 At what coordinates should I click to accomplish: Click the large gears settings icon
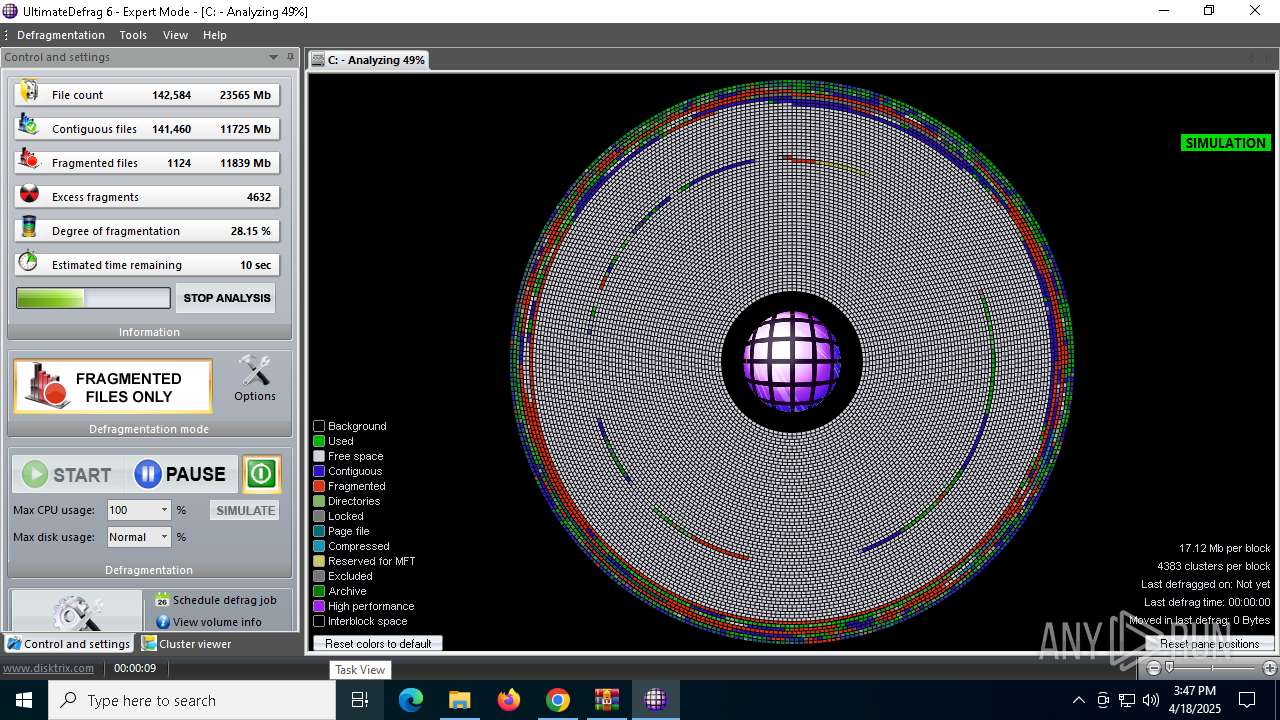[77, 611]
